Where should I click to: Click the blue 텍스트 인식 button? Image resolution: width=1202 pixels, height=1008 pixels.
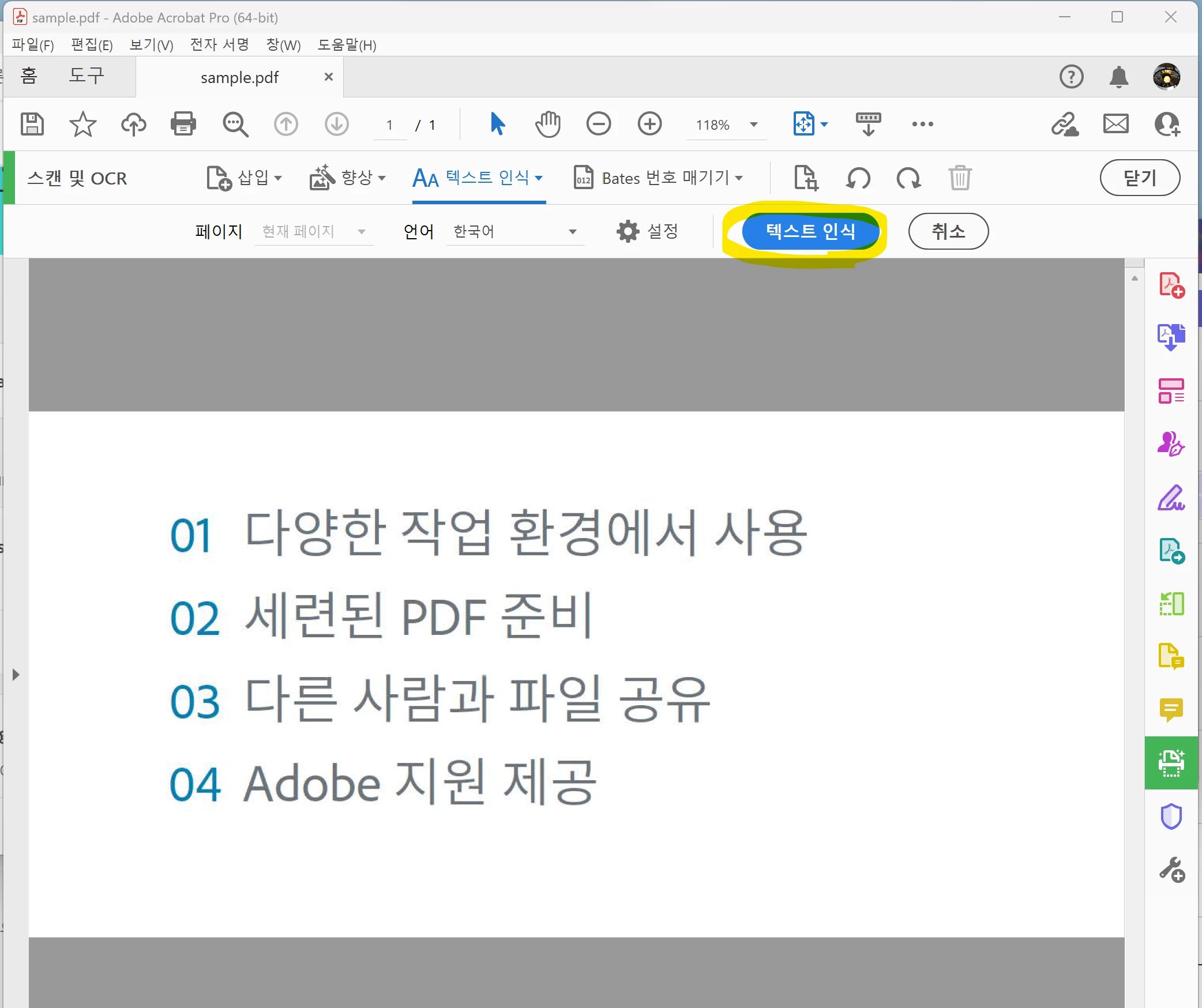[x=810, y=232]
